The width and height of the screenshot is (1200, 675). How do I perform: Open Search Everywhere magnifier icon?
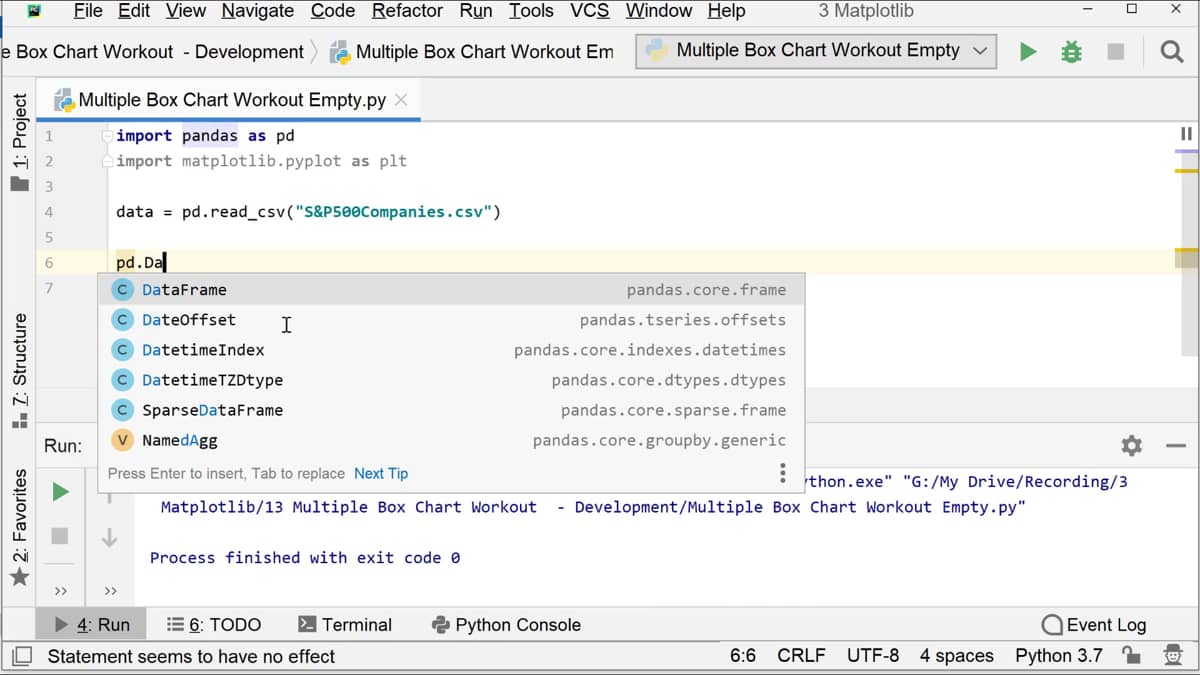[x=1172, y=52]
